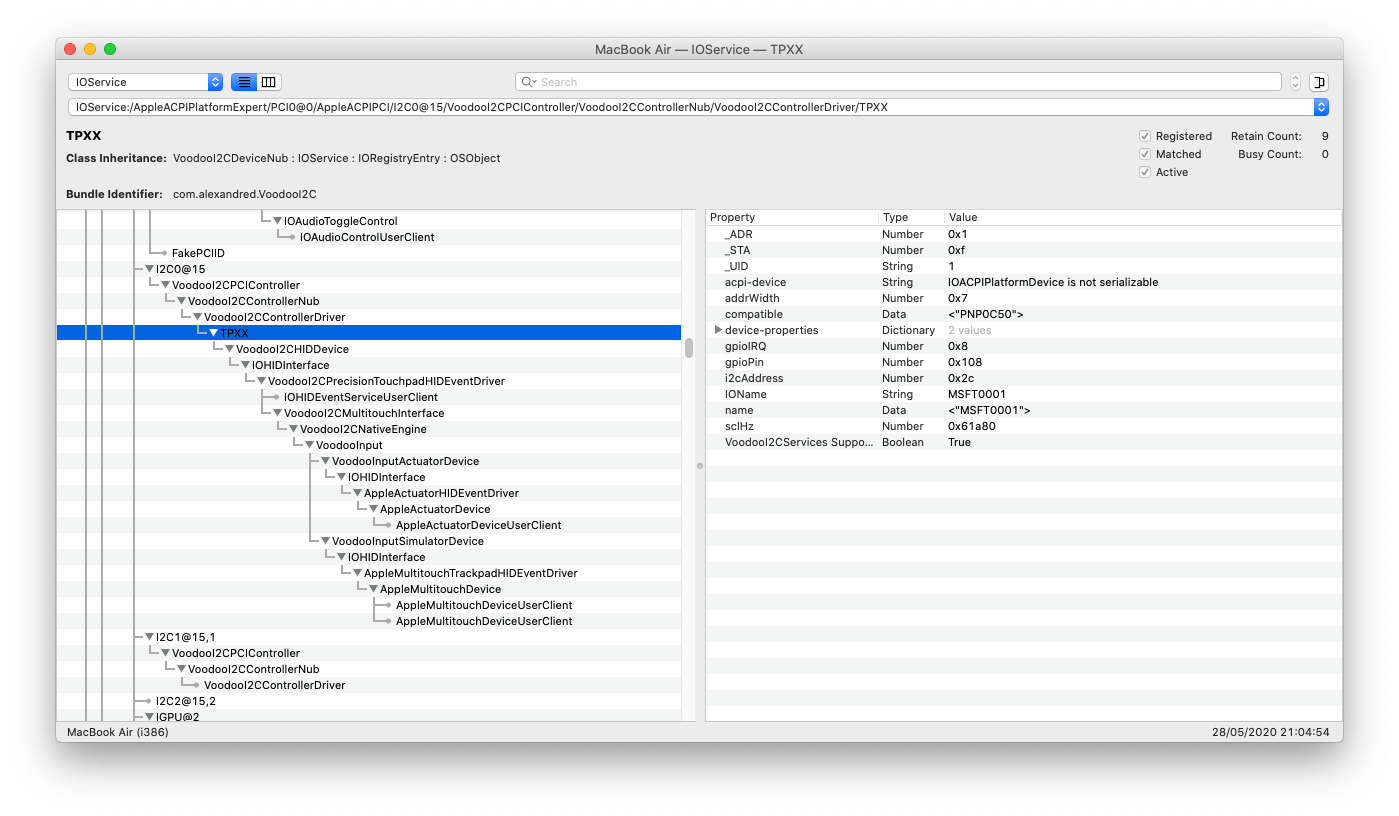Screen dimensions: 1399x816
Task: Collapse the VoodooI2CHIDDevice disclosure triangle
Action: (x=229, y=349)
